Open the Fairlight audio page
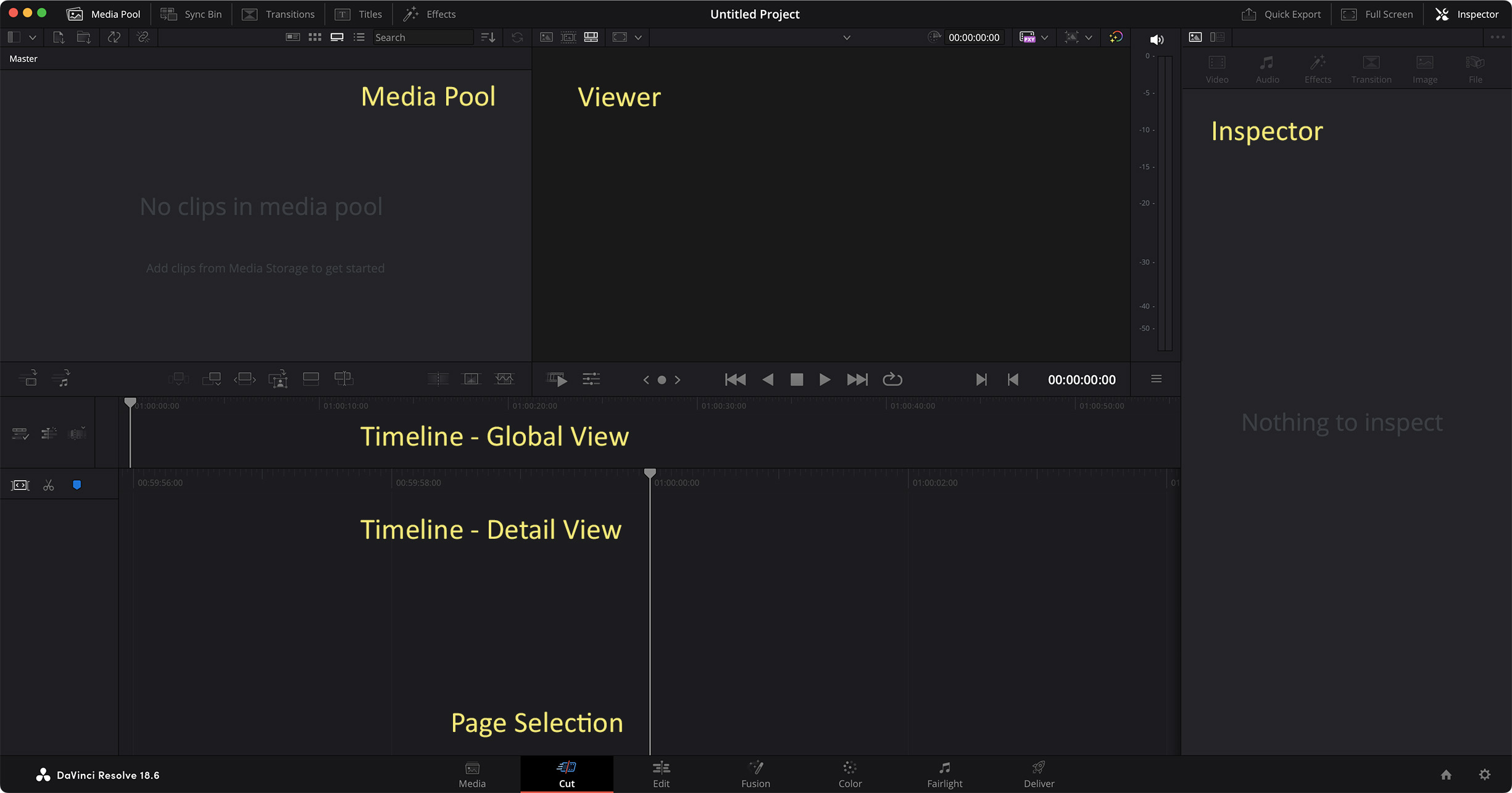The height and width of the screenshot is (793, 1512). [944, 774]
